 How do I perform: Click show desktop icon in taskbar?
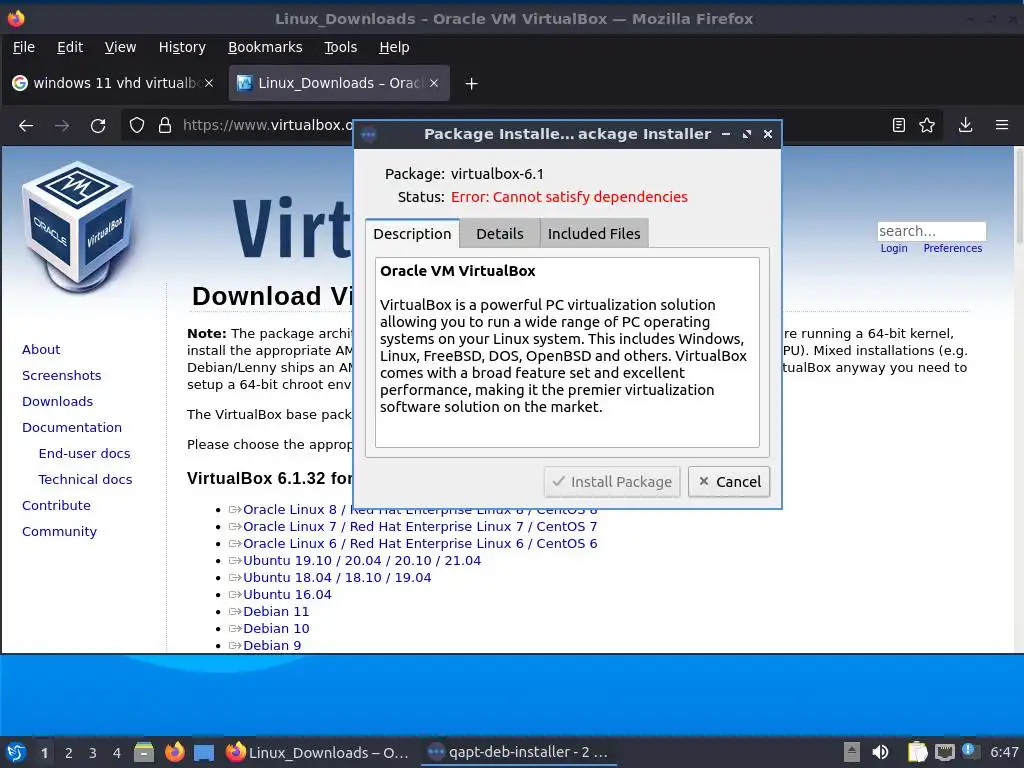click(204, 752)
